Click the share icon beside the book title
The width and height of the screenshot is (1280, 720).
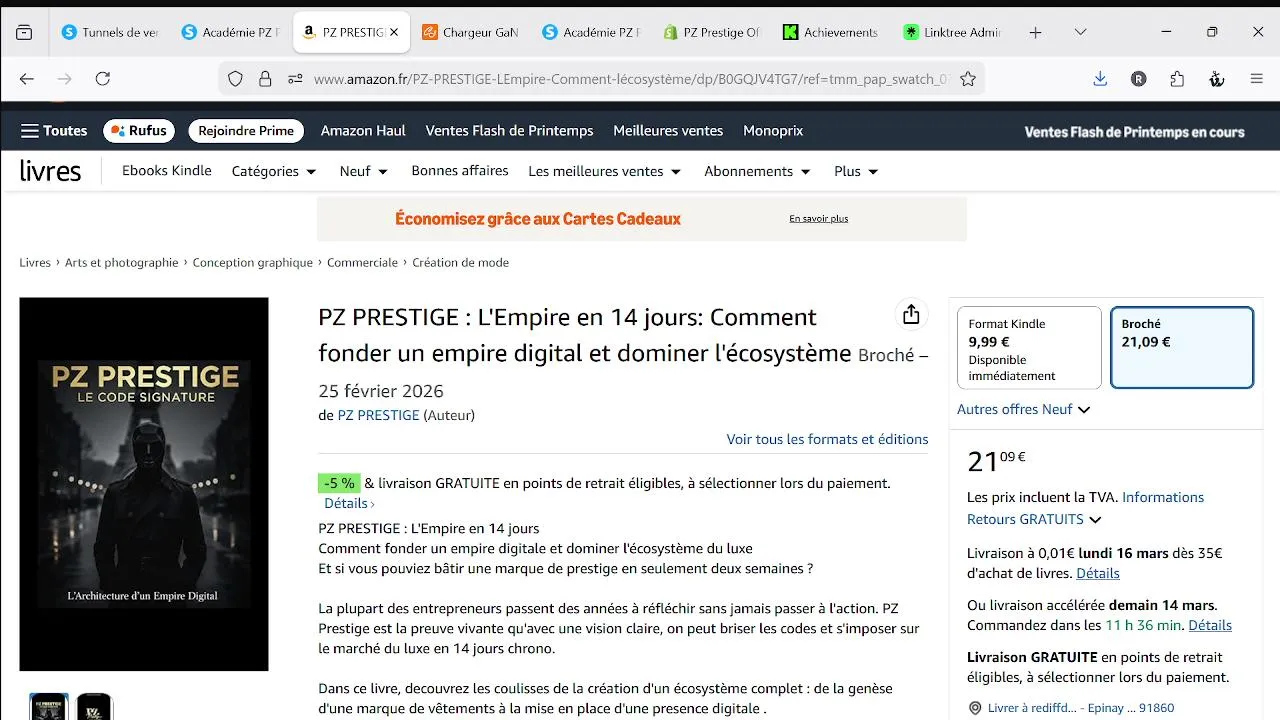[x=911, y=315]
